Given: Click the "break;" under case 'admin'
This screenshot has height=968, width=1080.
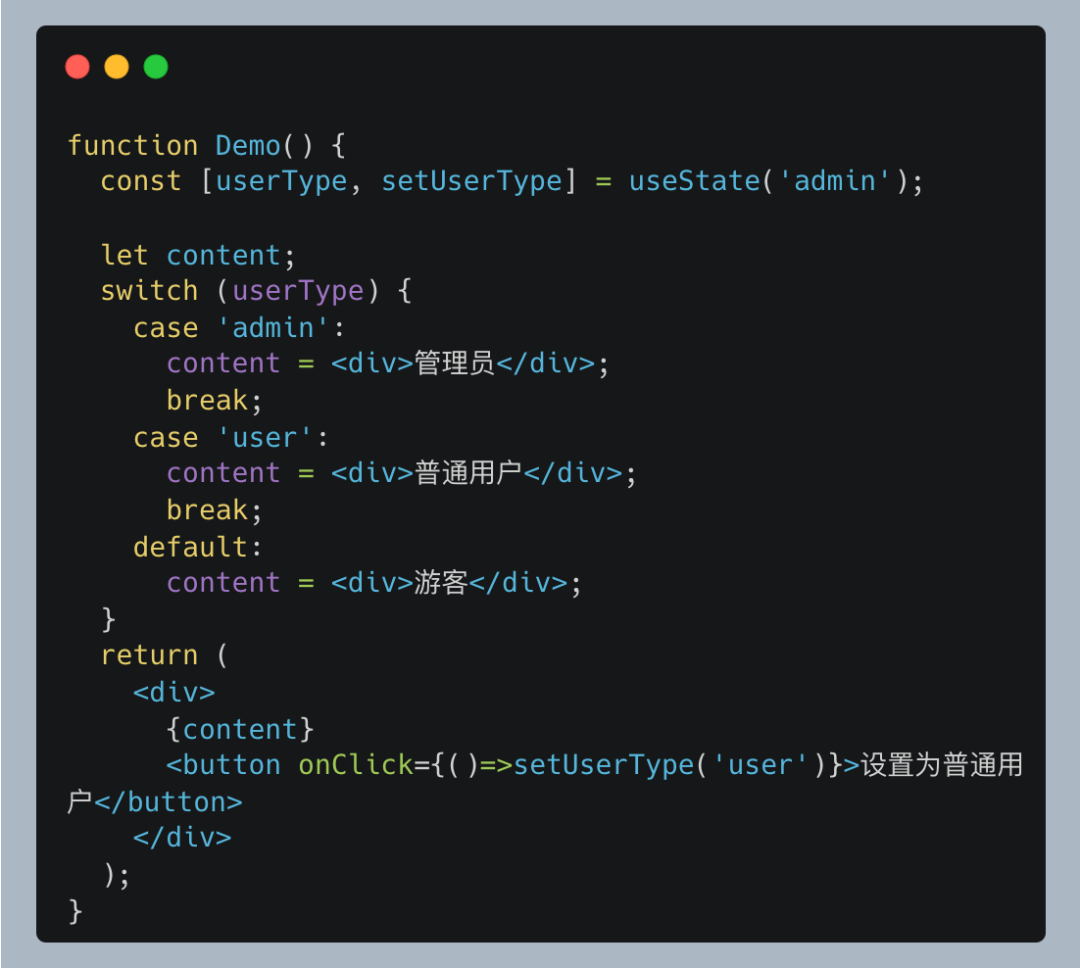Looking at the screenshot, I should coord(214,400).
